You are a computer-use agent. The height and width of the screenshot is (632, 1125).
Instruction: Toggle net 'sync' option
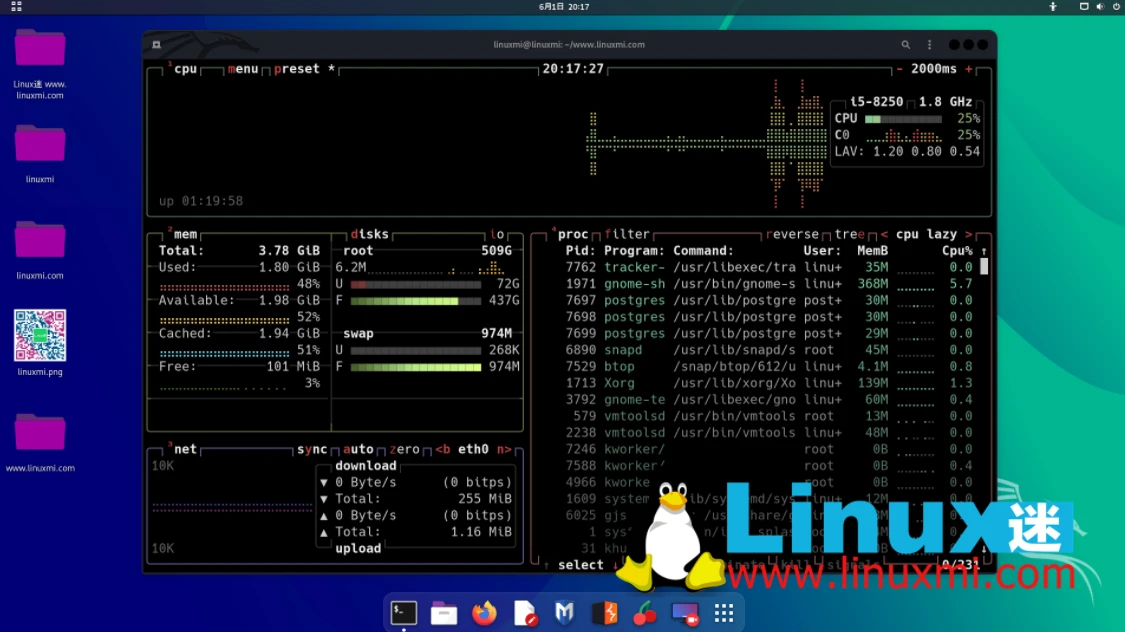(312, 449)
